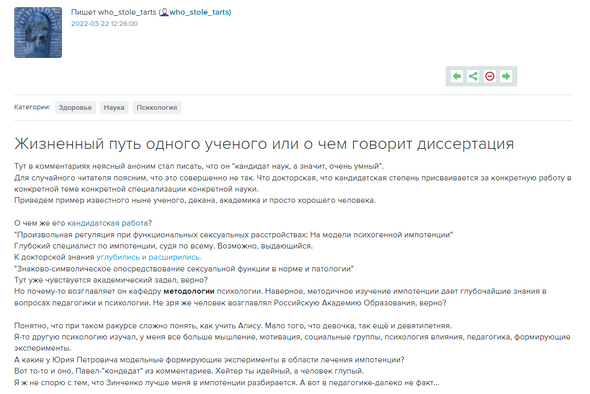Click the 'Категории:' label
590x394 pixels.
coord(32,107)
